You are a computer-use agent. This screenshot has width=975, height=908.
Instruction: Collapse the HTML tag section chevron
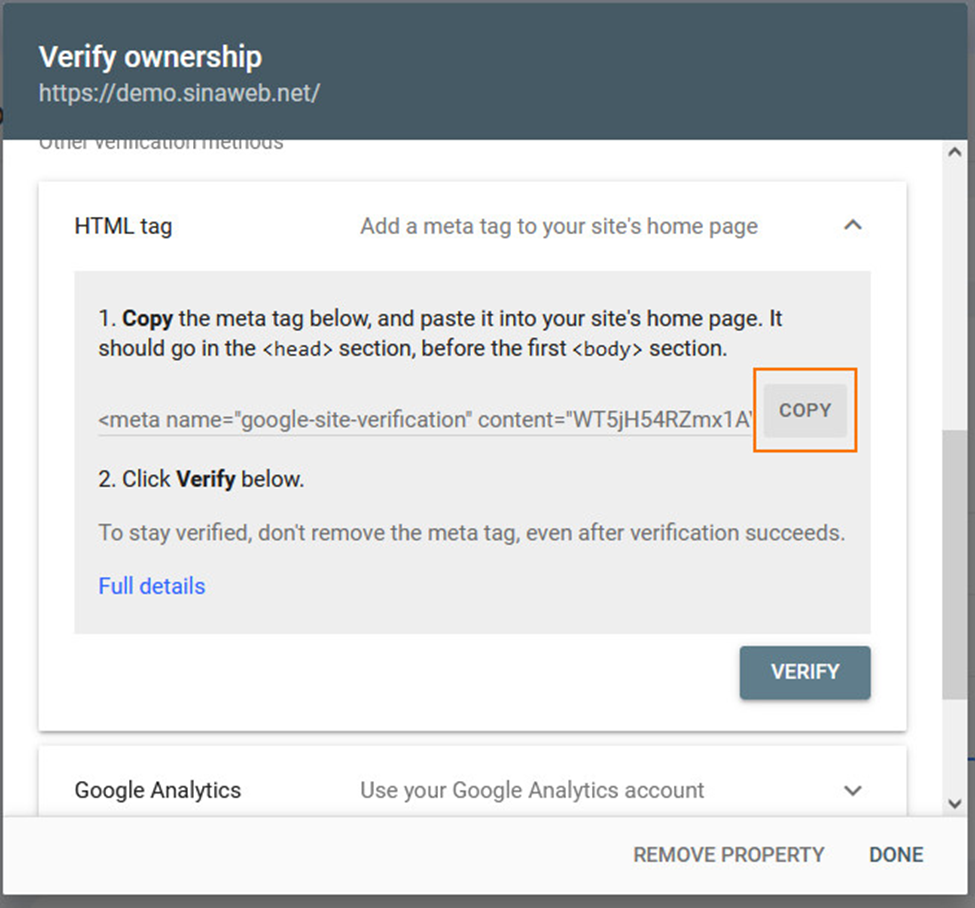[852, 226]
